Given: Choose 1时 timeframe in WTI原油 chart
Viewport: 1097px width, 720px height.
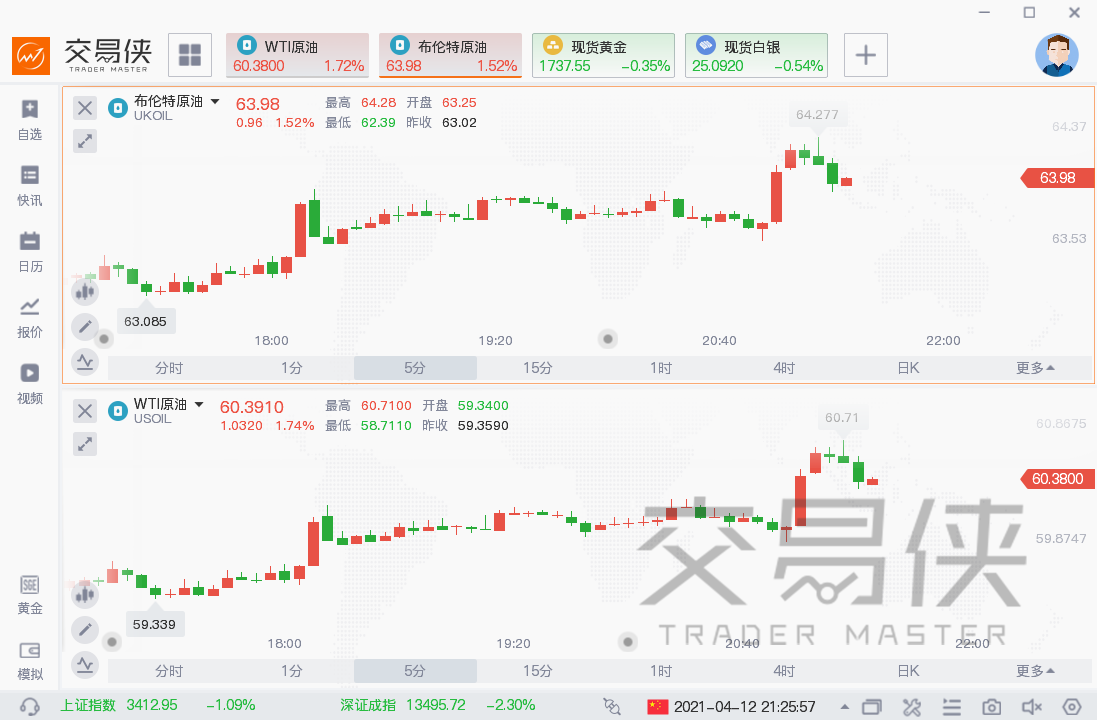Looking at the screenshot, I should click(x=661, y=671).
